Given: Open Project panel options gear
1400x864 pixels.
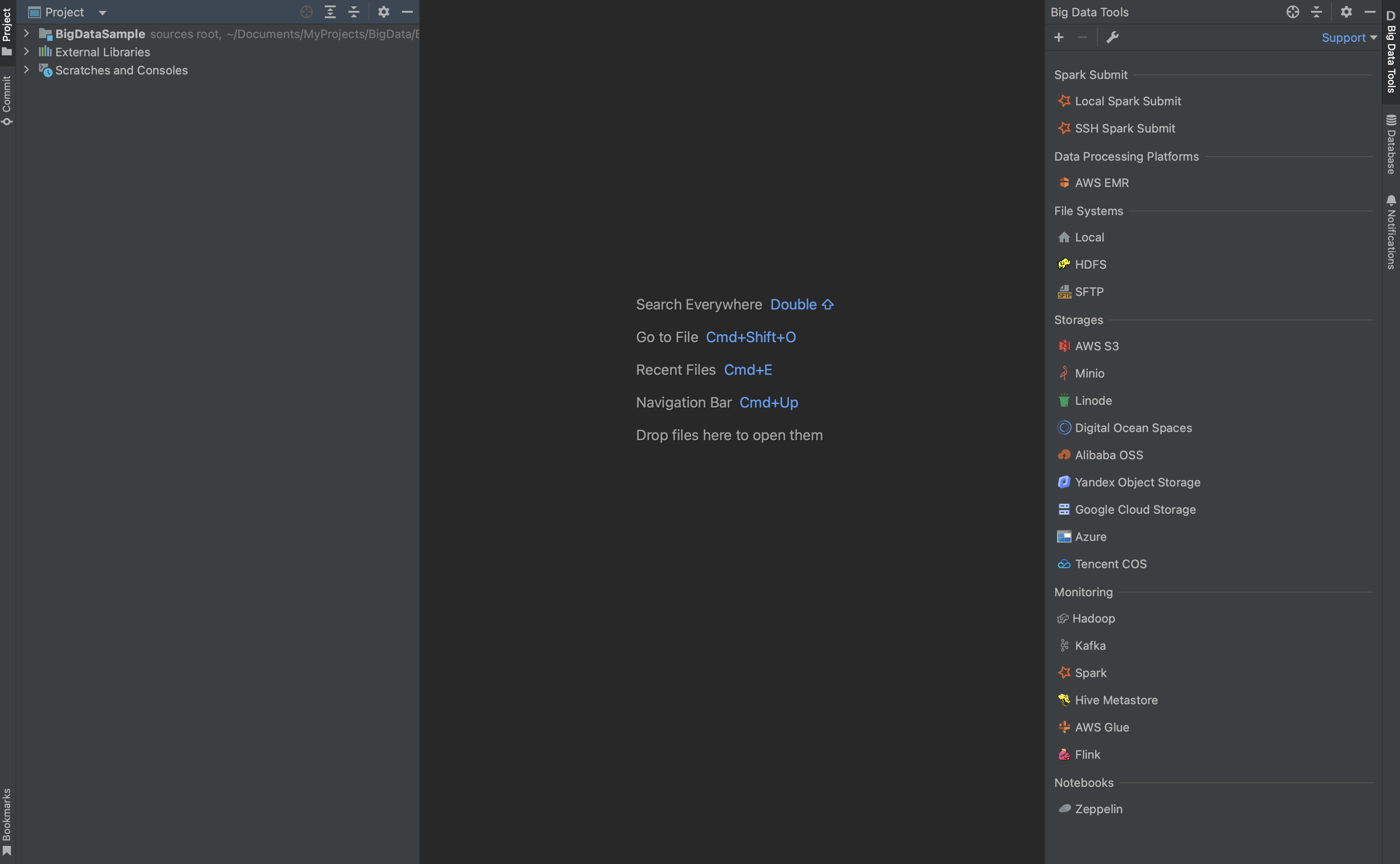Looking at the screenshot, I should [x=384, y=11].
